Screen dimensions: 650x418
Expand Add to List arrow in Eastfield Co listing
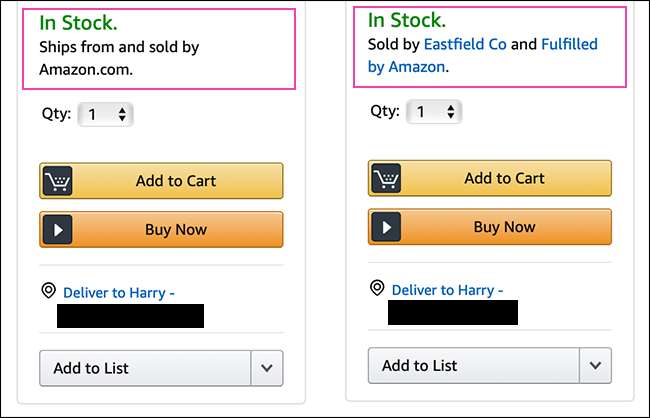click(x=595, y=366)
